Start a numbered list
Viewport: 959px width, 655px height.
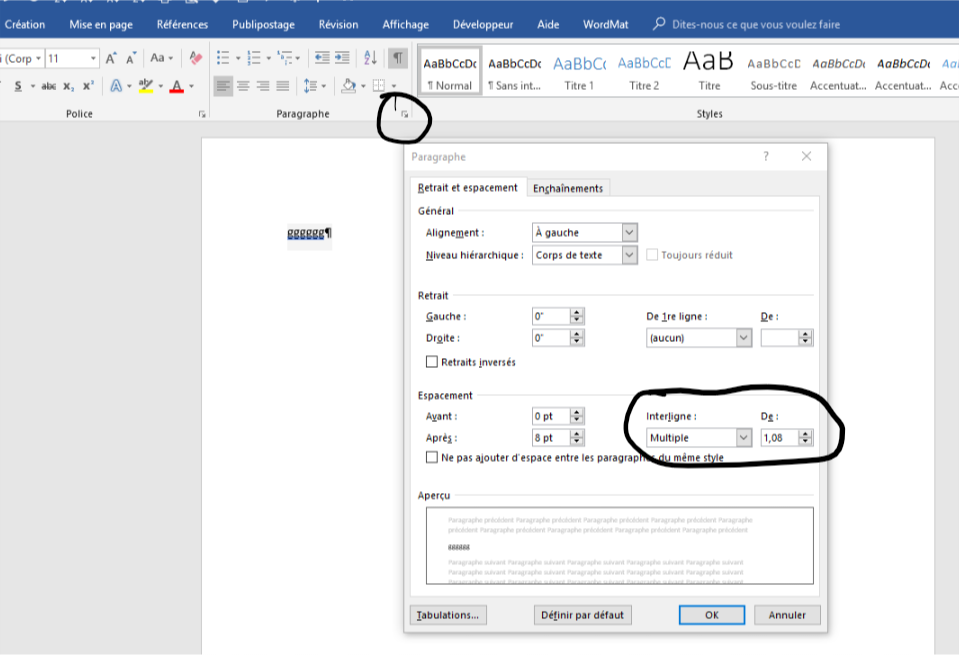tap(253, 58)
